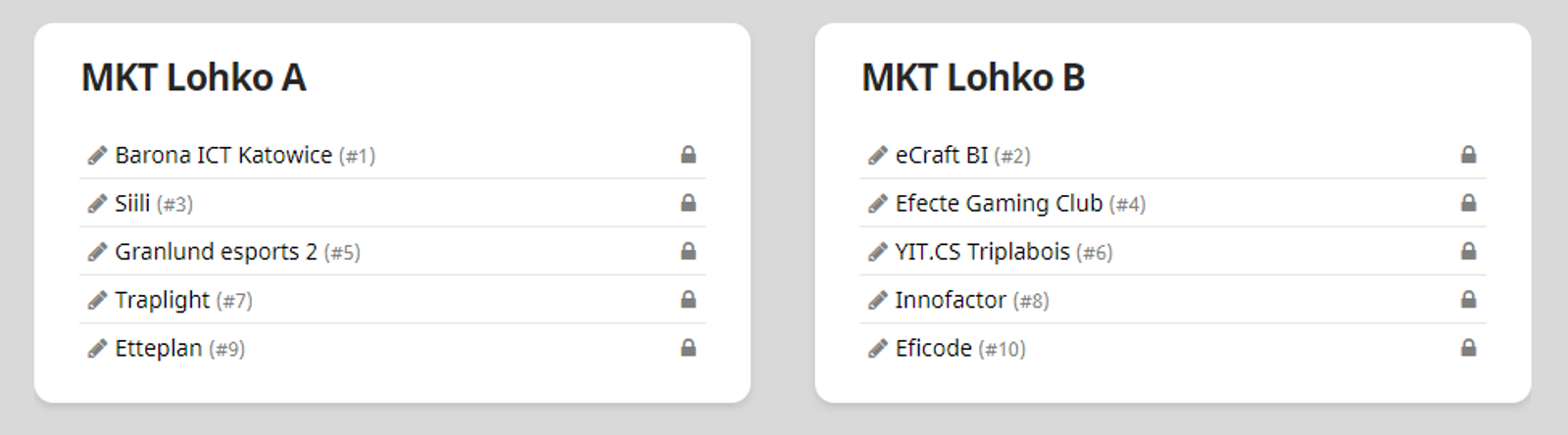Click the edit pencil beside Etteplan
Image resolution: width=1568 pixels, height=435 pixels.
point(97,348)
